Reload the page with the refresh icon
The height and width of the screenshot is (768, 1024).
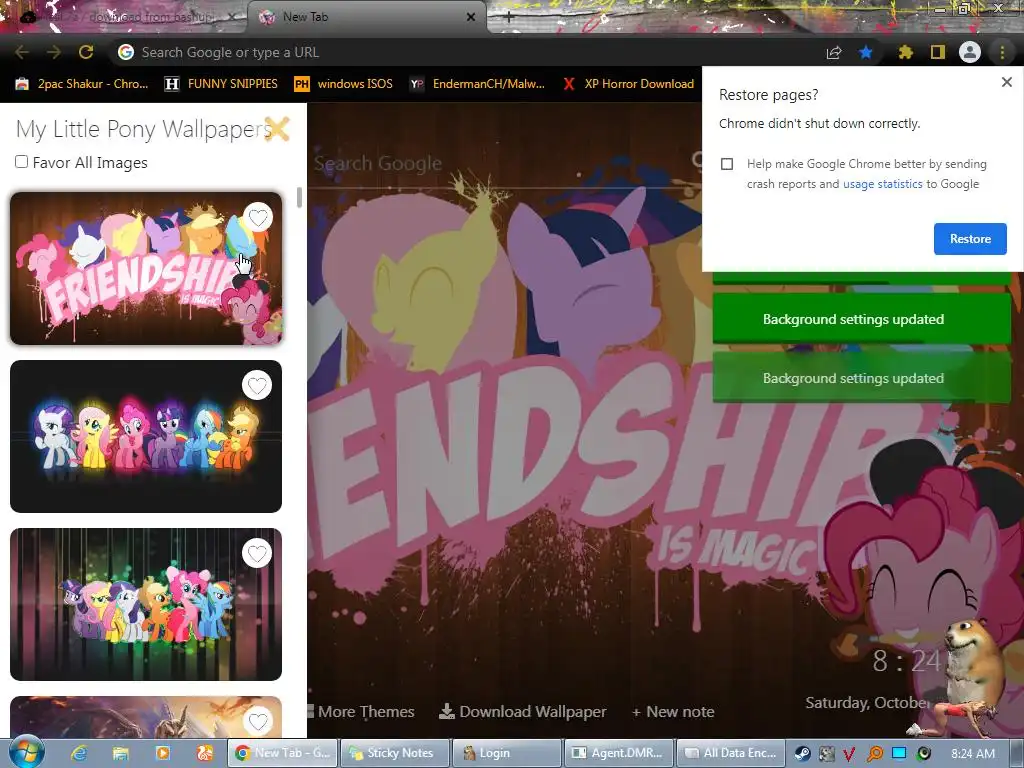coord(86,52)
